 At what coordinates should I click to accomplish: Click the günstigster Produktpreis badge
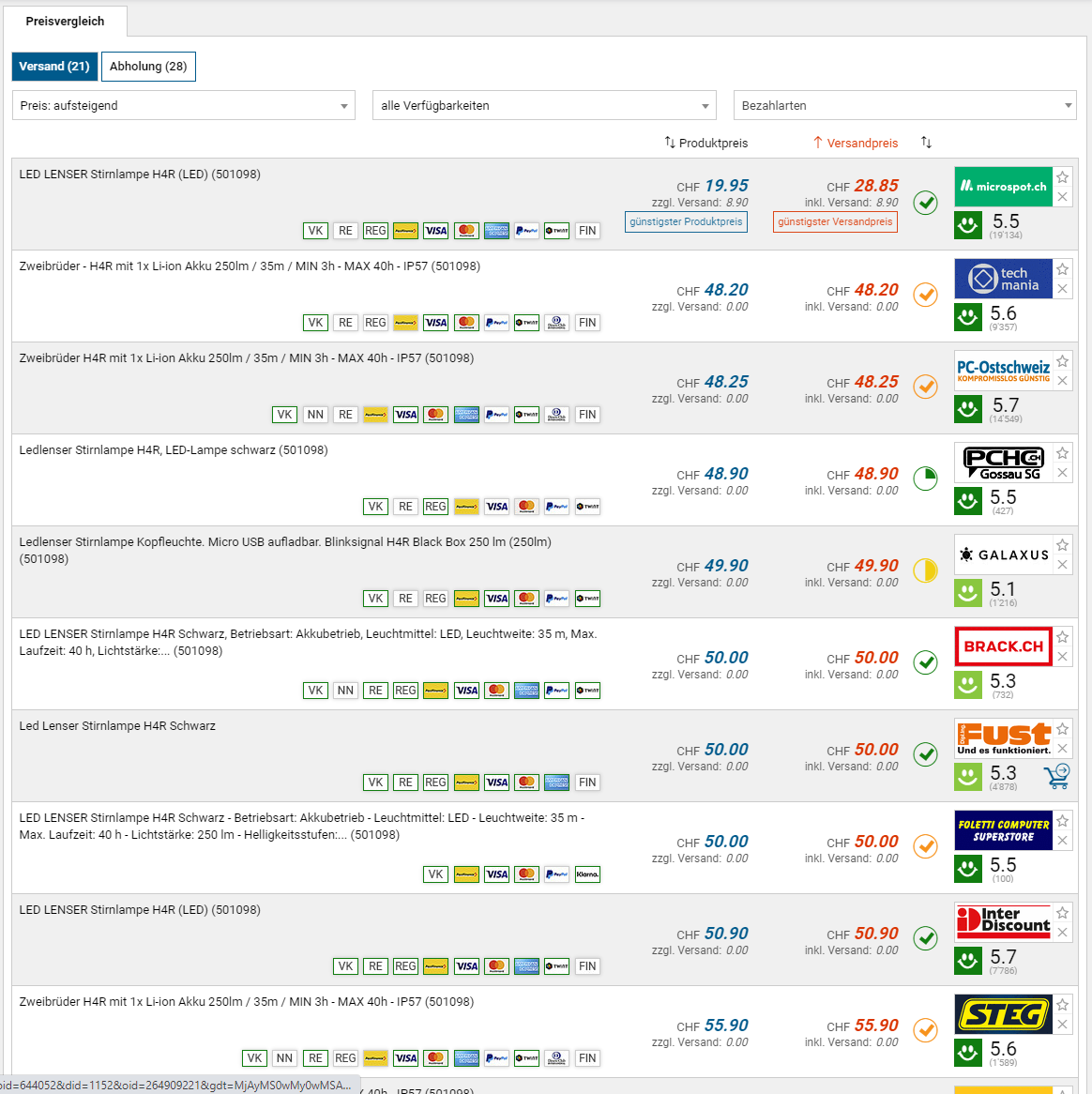click(x=686, y=221)
